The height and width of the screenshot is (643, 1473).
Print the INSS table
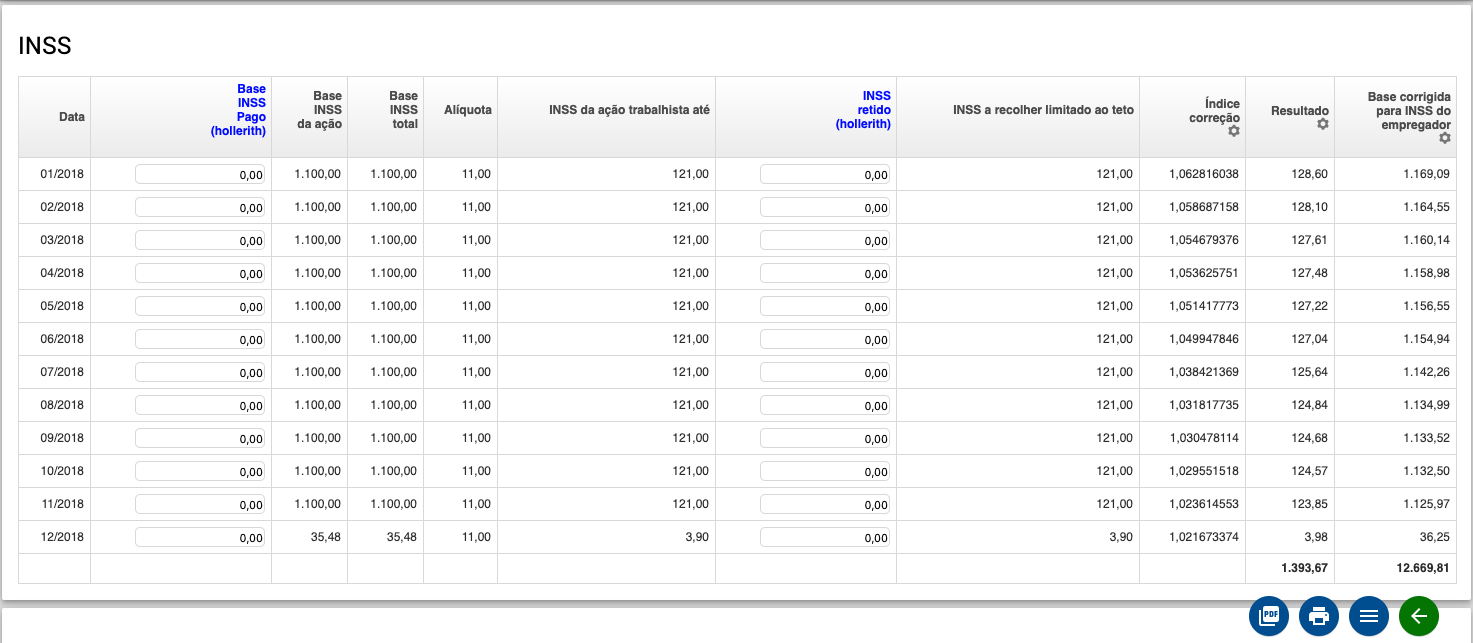click(1319, 616)
